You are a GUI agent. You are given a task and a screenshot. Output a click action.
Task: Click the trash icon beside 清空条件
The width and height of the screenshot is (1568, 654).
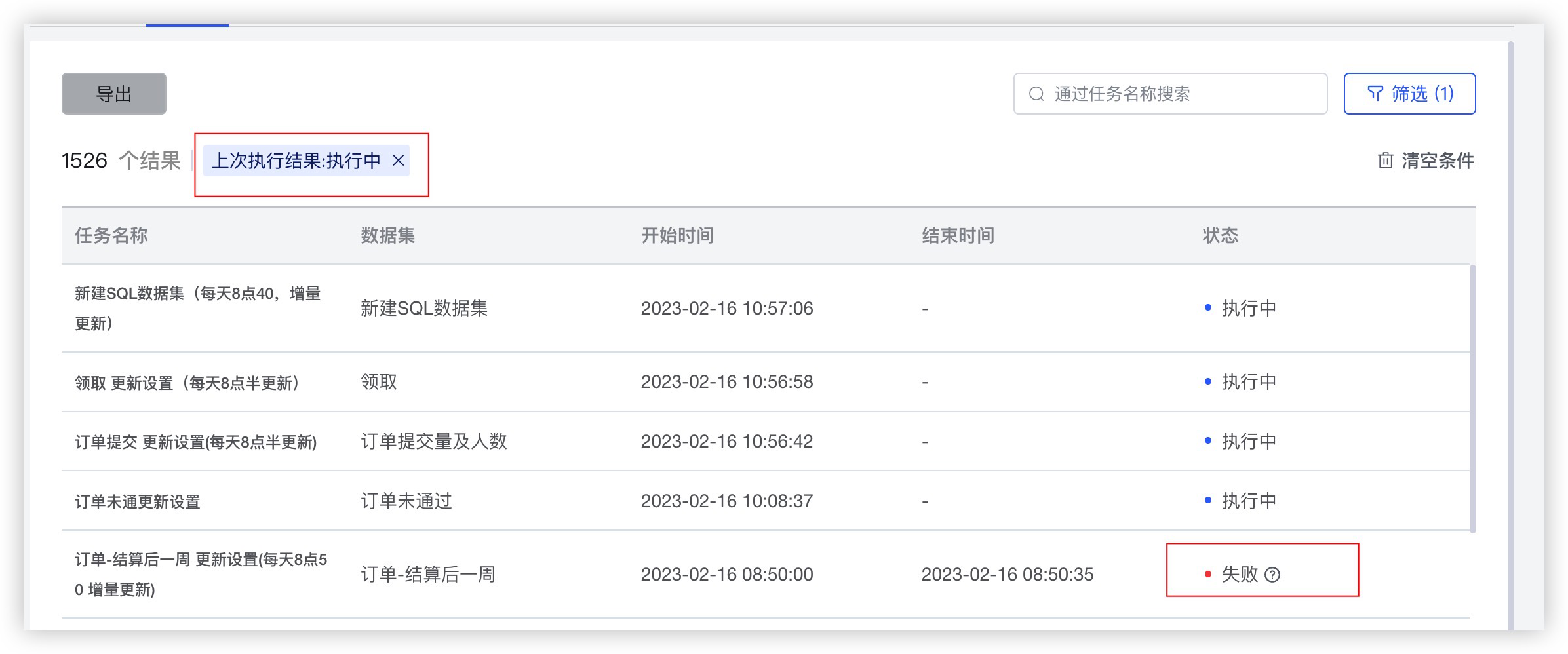coord(1385,161)
